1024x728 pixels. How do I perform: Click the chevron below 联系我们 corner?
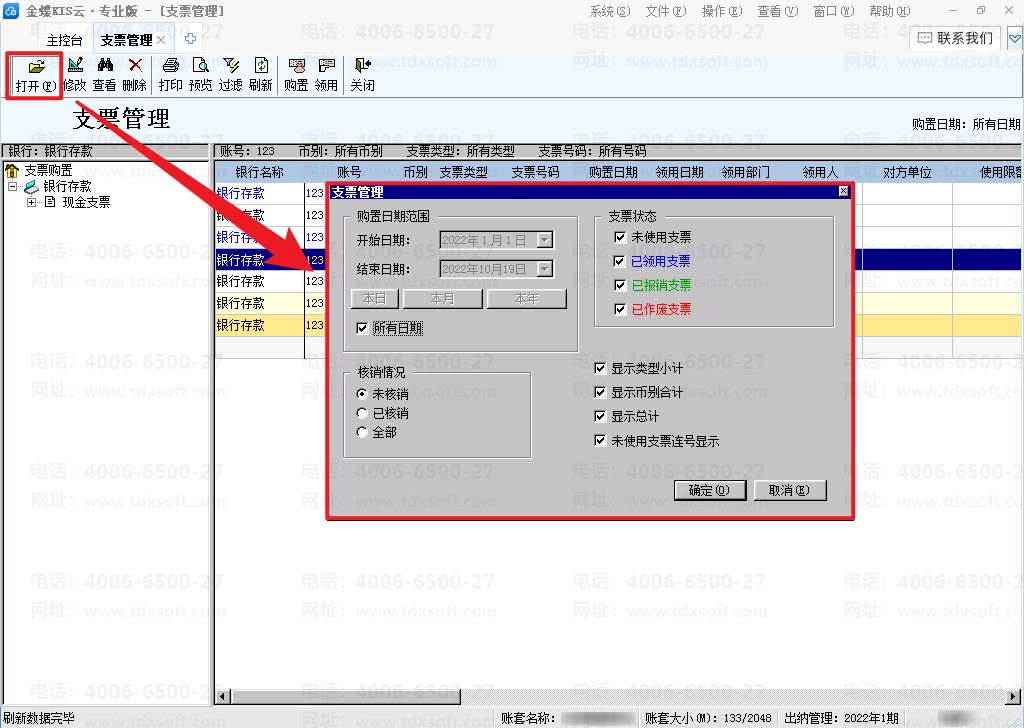coord(1015,39)
